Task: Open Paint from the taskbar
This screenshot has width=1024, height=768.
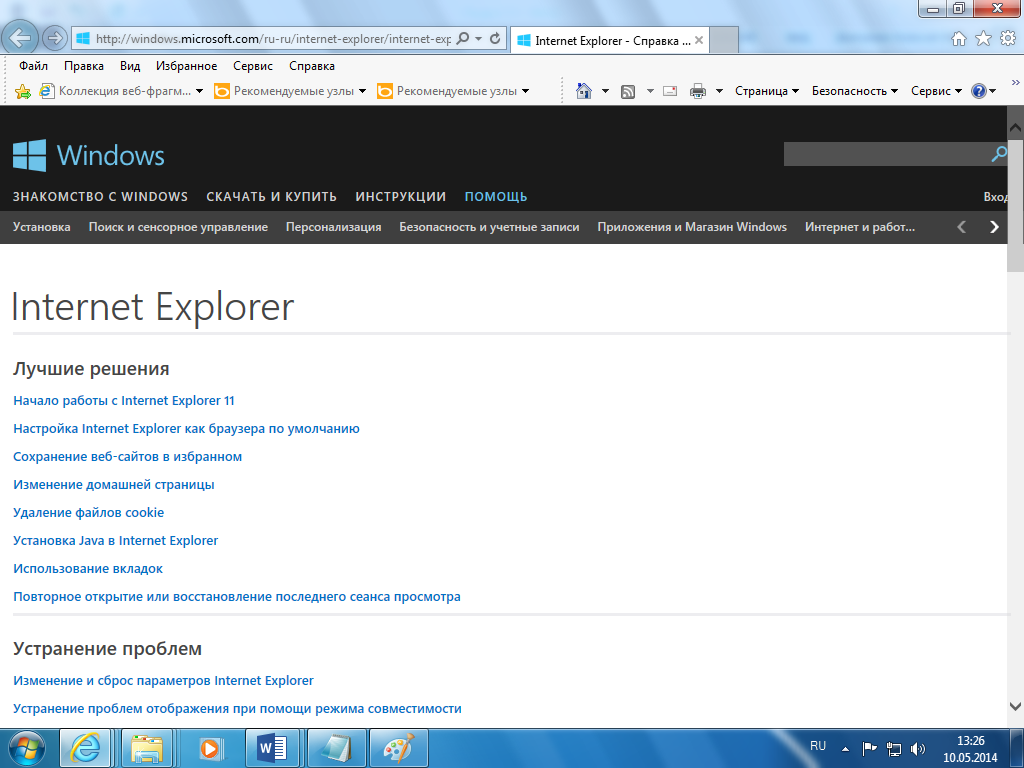Action: click(399, 748)
